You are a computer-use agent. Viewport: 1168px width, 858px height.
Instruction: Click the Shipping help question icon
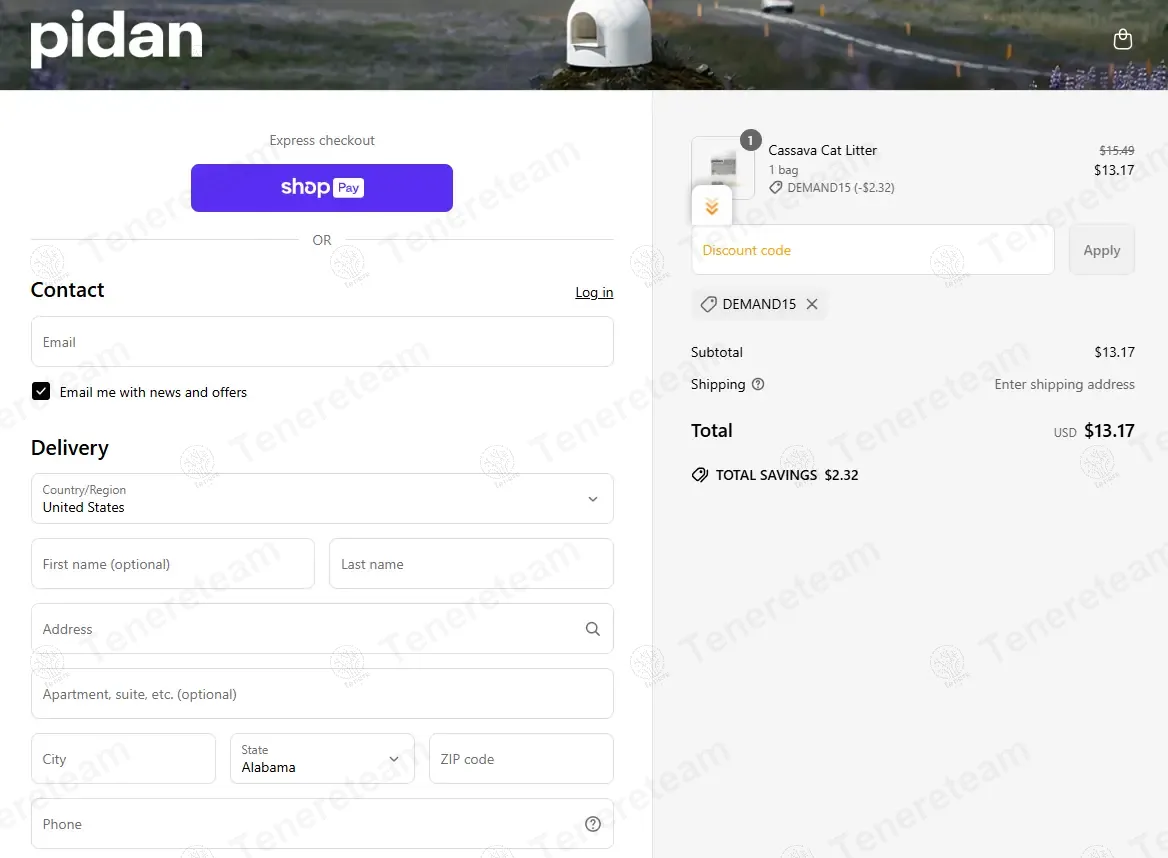(758, 384)
